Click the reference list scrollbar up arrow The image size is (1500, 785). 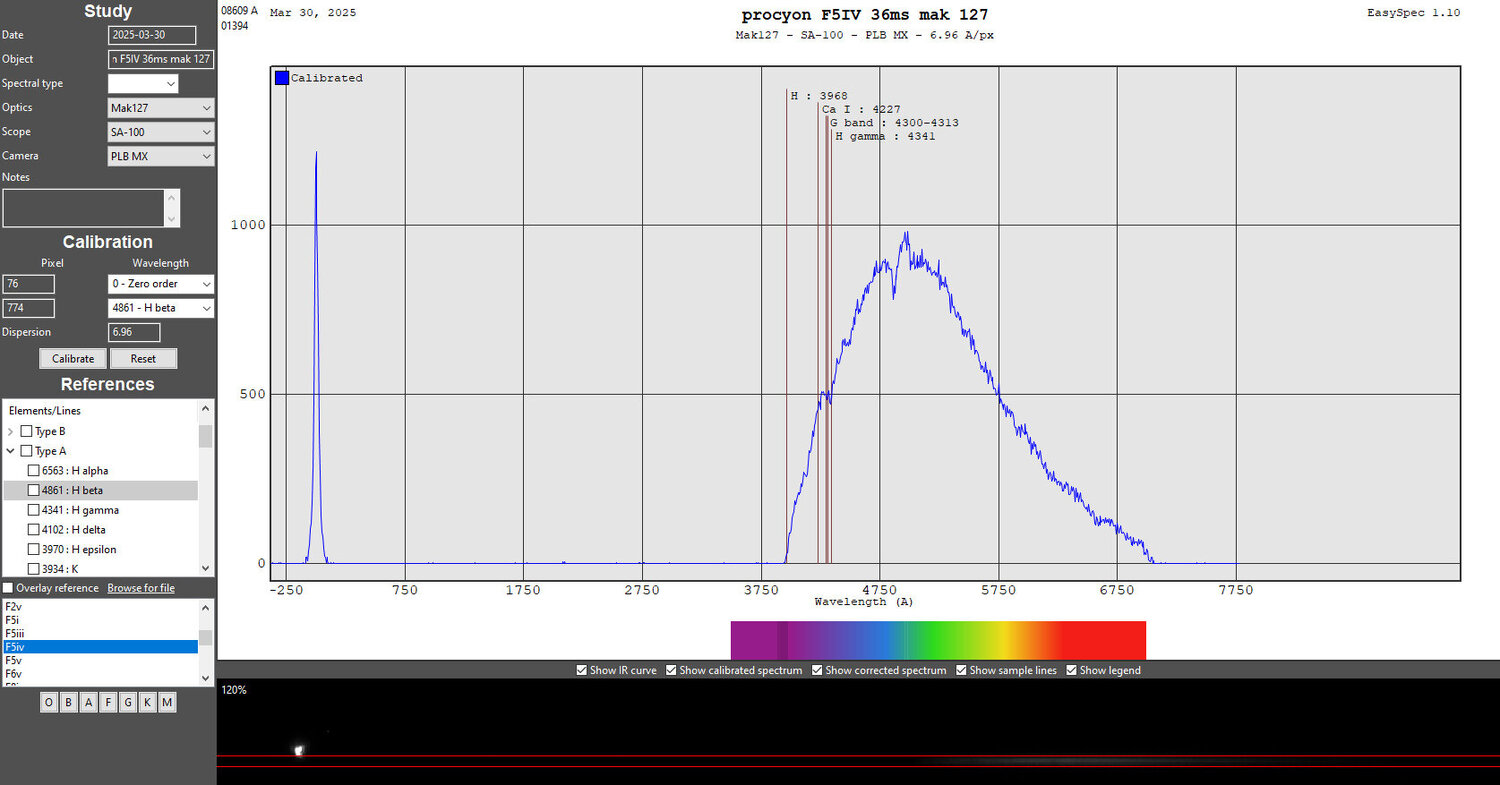pyautogui.click(x=206, y=606)
